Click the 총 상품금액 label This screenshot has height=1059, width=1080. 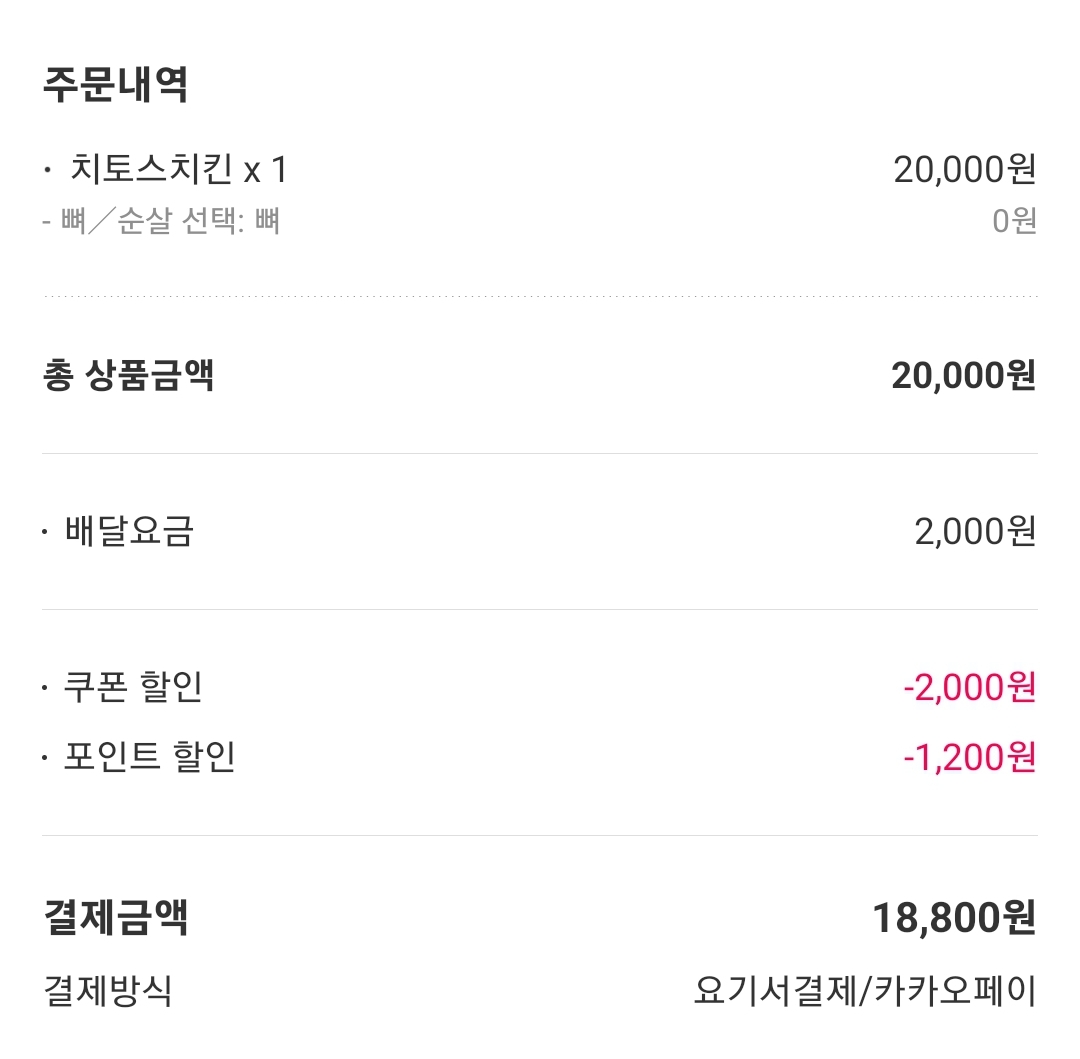coord(128,376)
